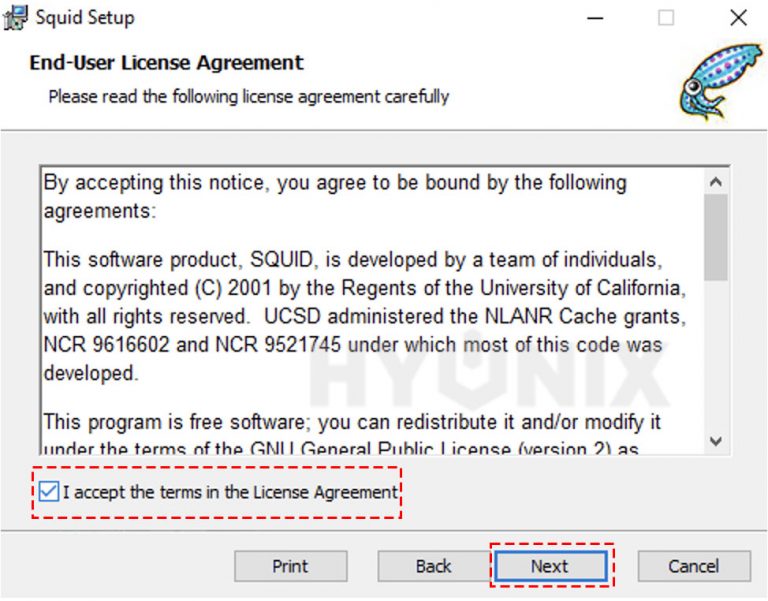Screen dimensions: 768x601
Task: Click the "End-User License Agreement" heading
Action: (x=166, y=62)
